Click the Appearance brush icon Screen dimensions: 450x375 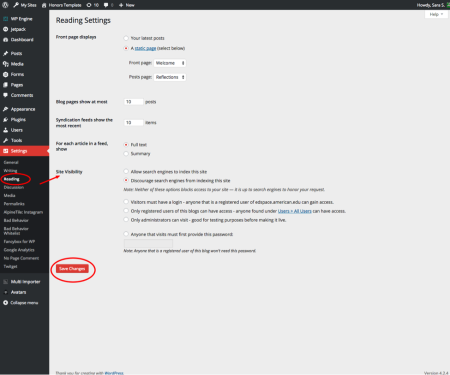(5, 109)
